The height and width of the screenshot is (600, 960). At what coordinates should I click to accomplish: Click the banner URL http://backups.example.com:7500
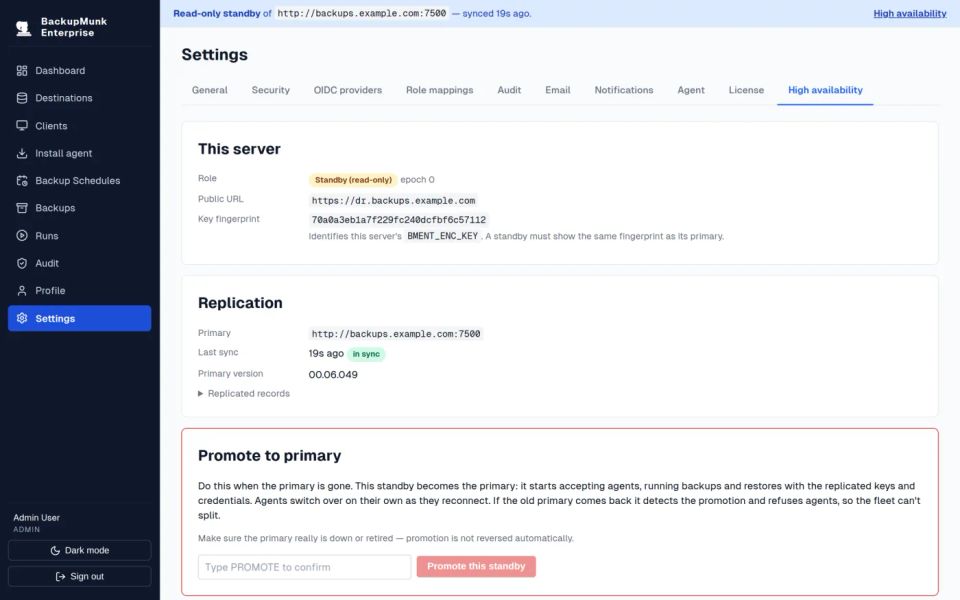(362, 13)
